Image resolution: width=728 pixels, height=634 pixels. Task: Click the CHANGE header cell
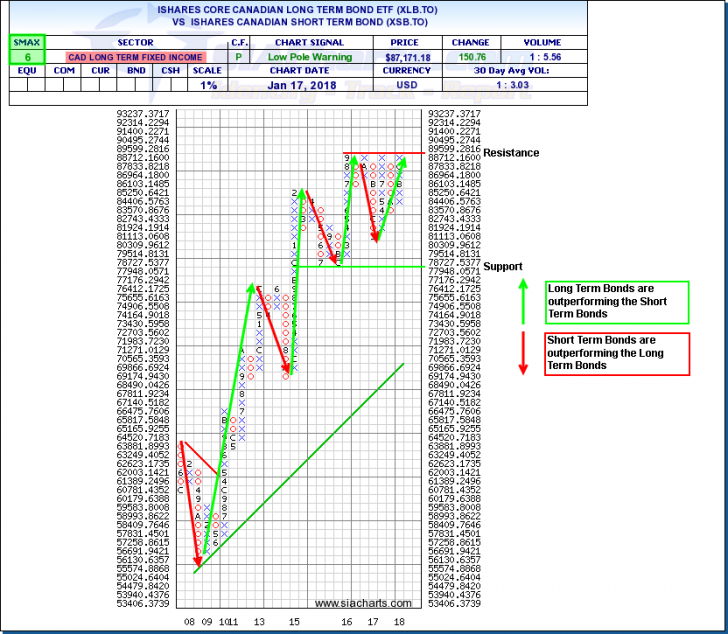[x=470, y=43]
